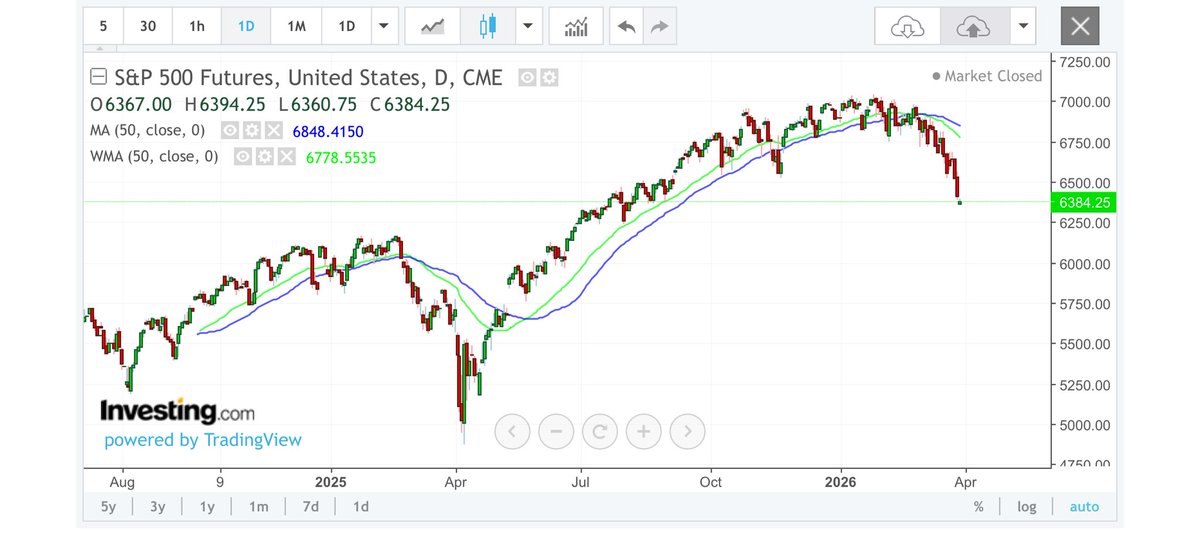Zoom in with the plus button
The height and width of the screenshot is (554, 1200).
[644, 432]
